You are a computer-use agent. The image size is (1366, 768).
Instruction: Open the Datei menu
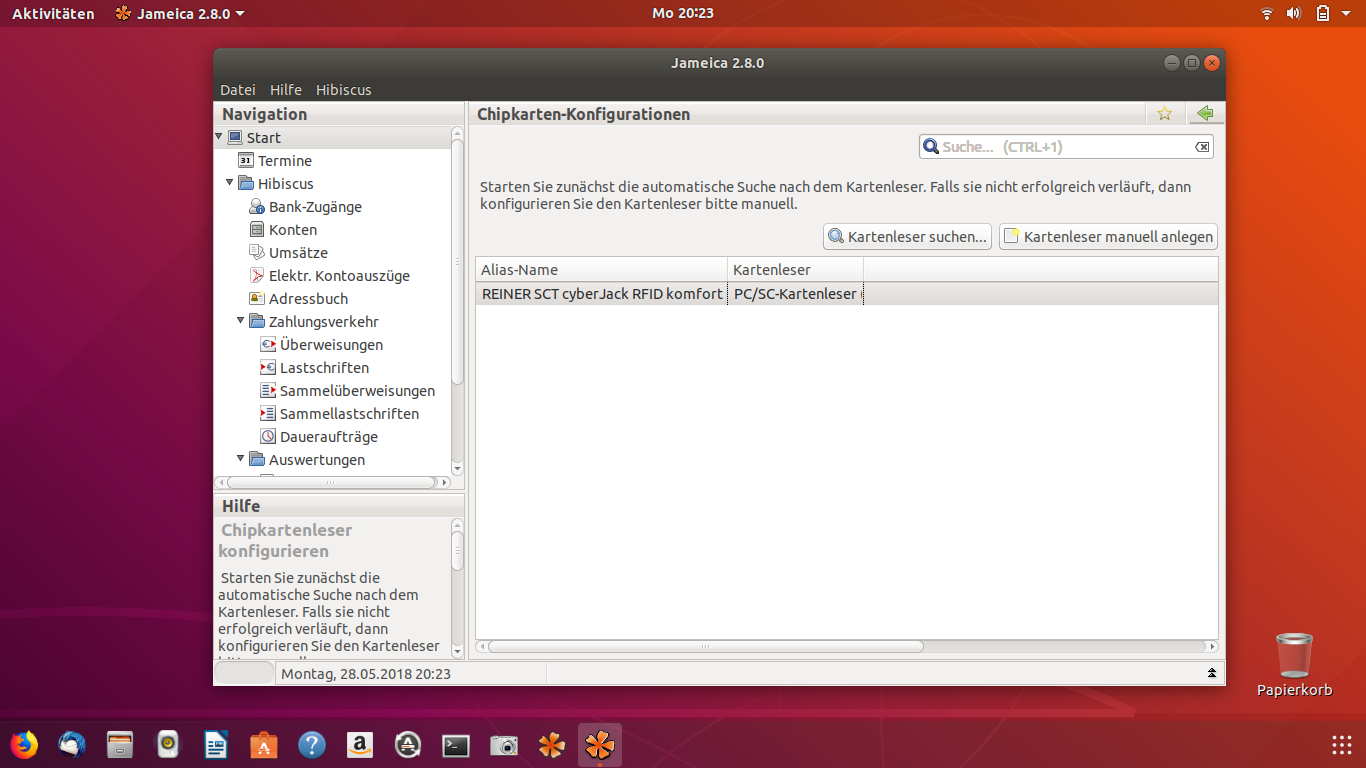[238, 90]
